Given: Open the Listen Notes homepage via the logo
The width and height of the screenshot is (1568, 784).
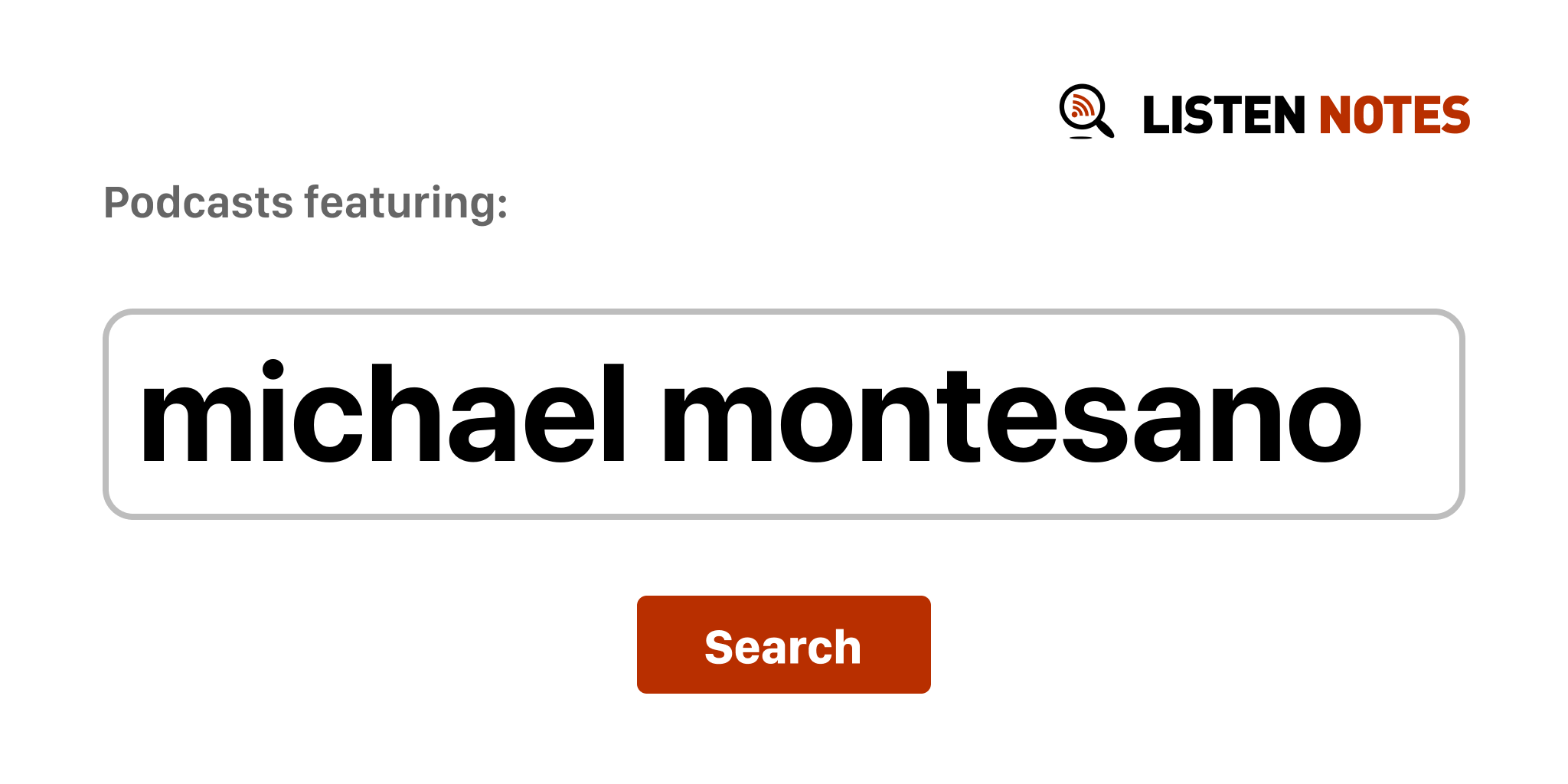Looking at the screenshot, I should [x=1264, y=113].
